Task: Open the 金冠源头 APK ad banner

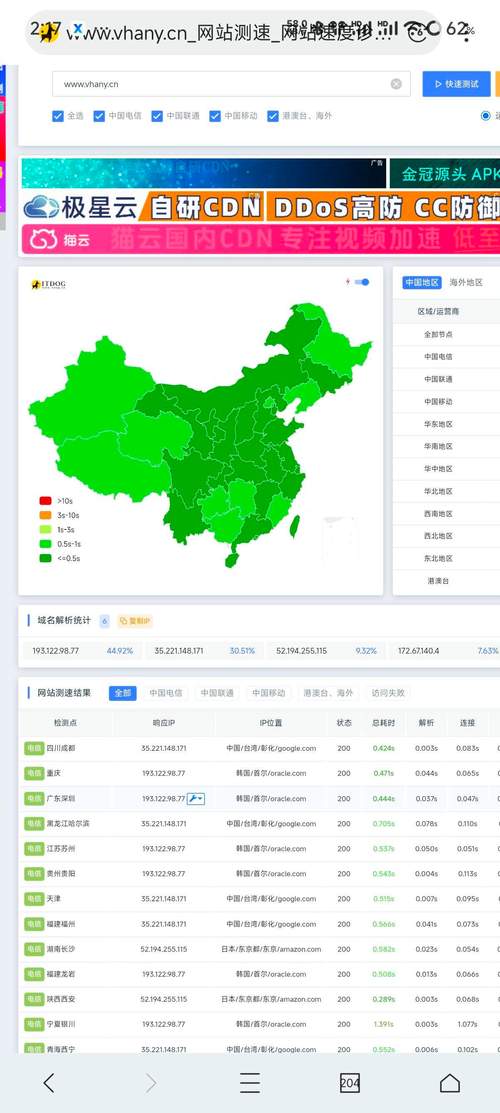Action: tap(445, 174)
